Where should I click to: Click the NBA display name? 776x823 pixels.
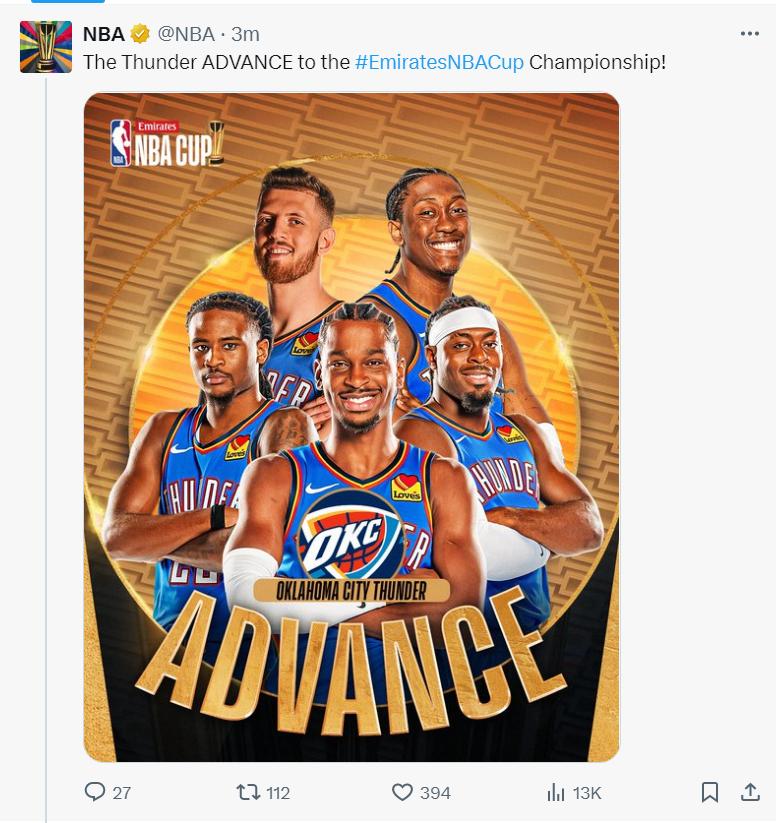103,34
